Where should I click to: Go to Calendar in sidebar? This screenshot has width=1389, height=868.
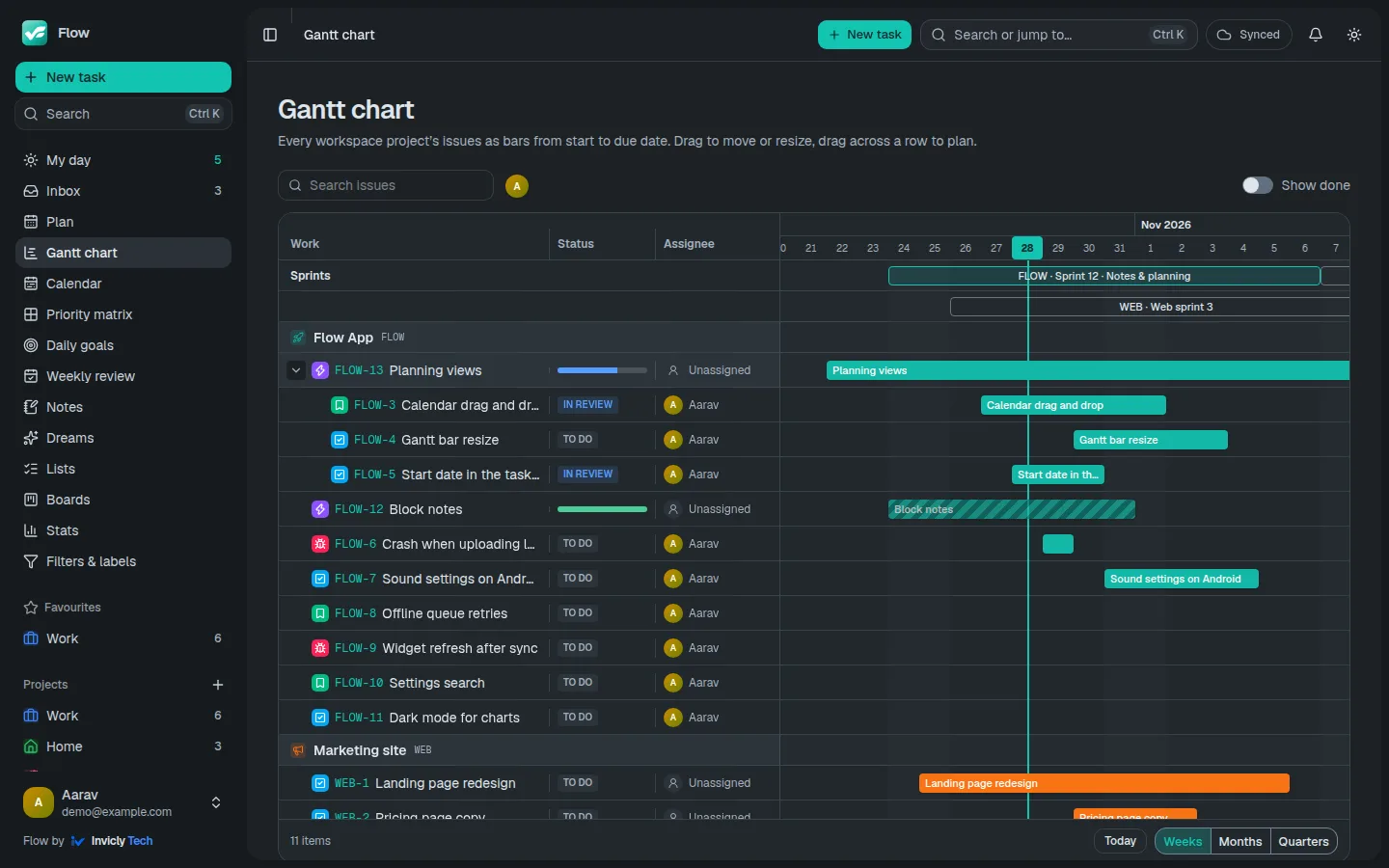tap(123, 284)
